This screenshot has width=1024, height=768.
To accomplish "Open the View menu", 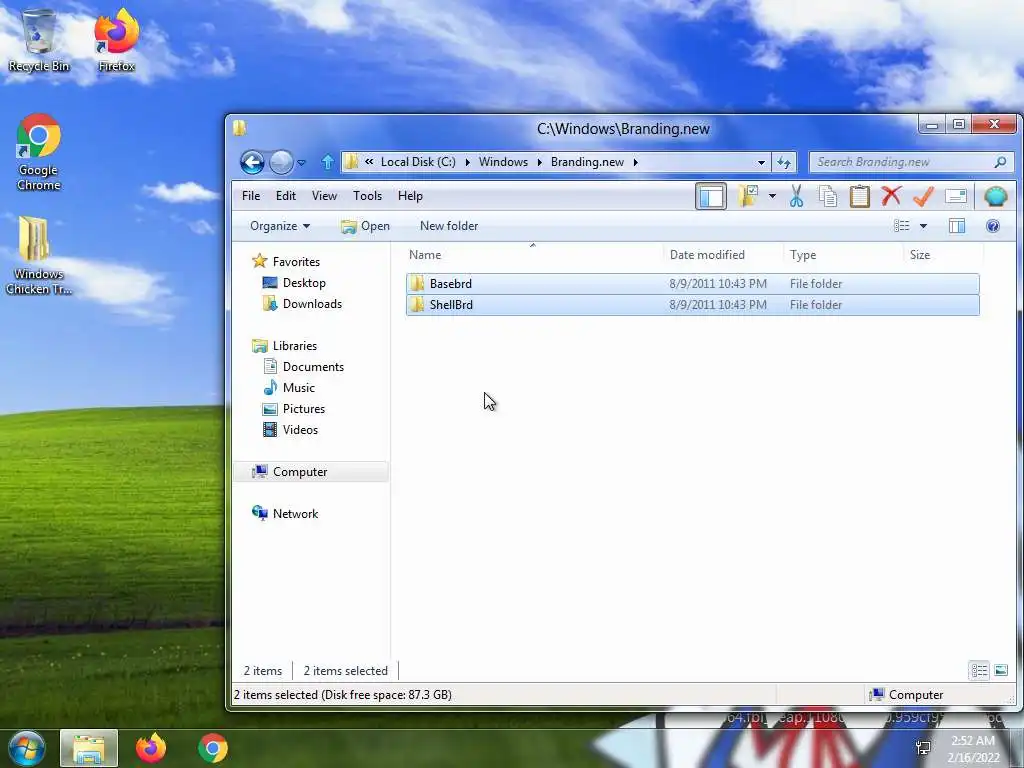I will click(324, 196).
